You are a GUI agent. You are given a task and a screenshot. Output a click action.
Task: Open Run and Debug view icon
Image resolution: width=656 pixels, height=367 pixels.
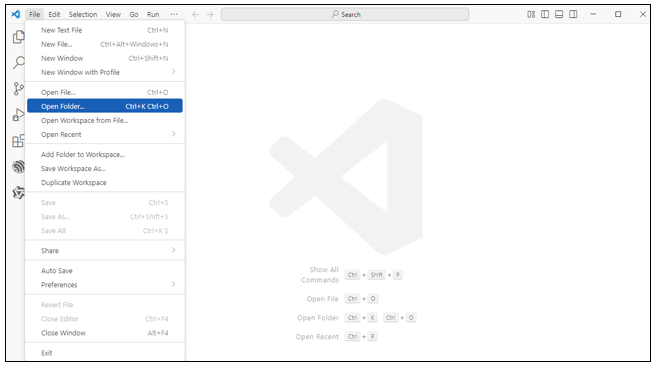point(18,115)
